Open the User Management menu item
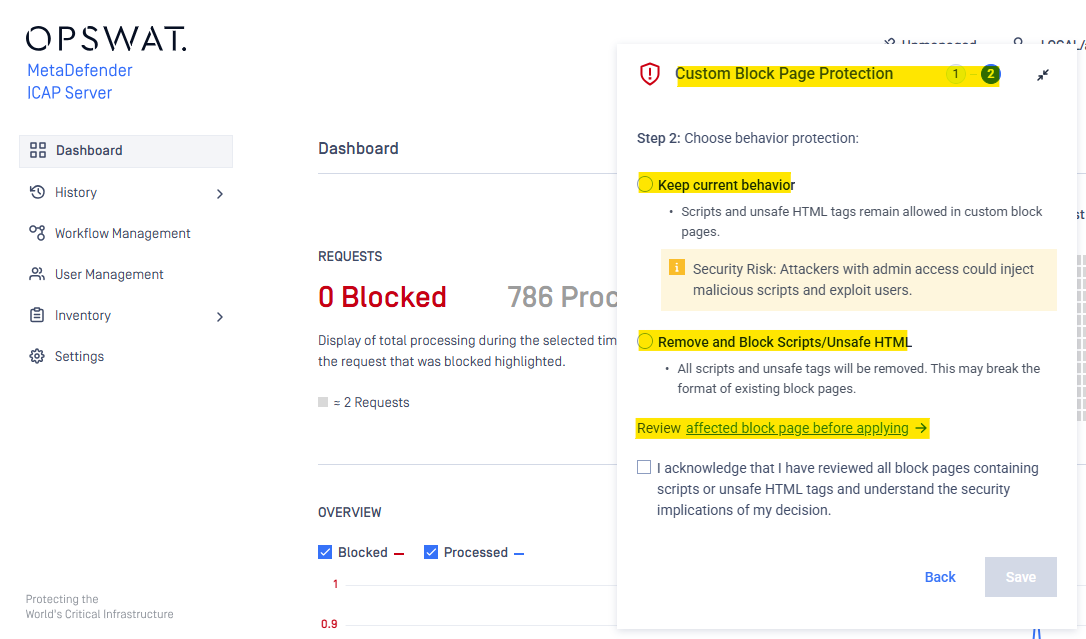This screenshot has height=639, width=1086. pyautogui.click(x=109, y=274)
